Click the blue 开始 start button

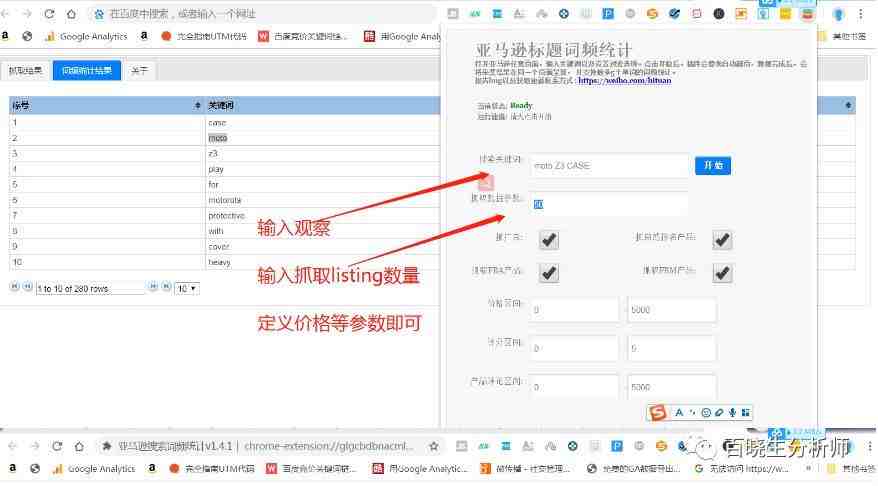pyautogui.click(x=713, y=165)
